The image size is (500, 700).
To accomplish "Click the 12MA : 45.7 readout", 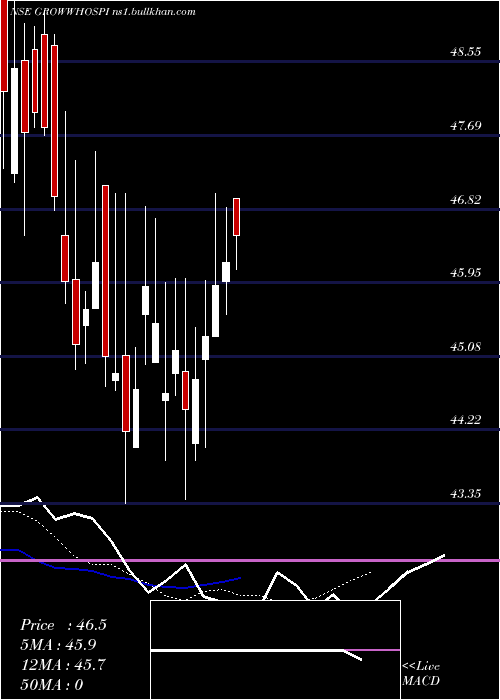I will click(63, 665).
